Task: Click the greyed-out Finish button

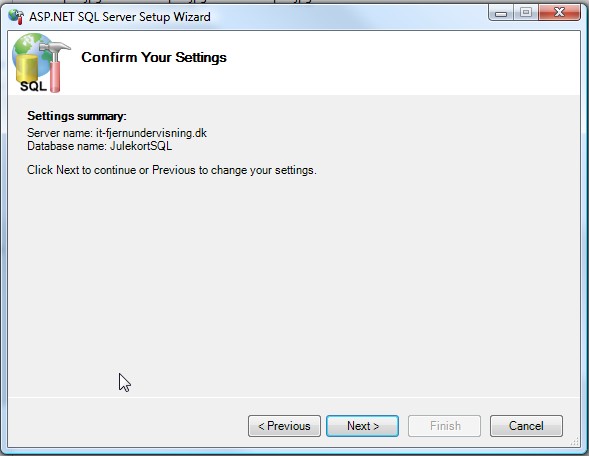Action: (x=444, y=426)
